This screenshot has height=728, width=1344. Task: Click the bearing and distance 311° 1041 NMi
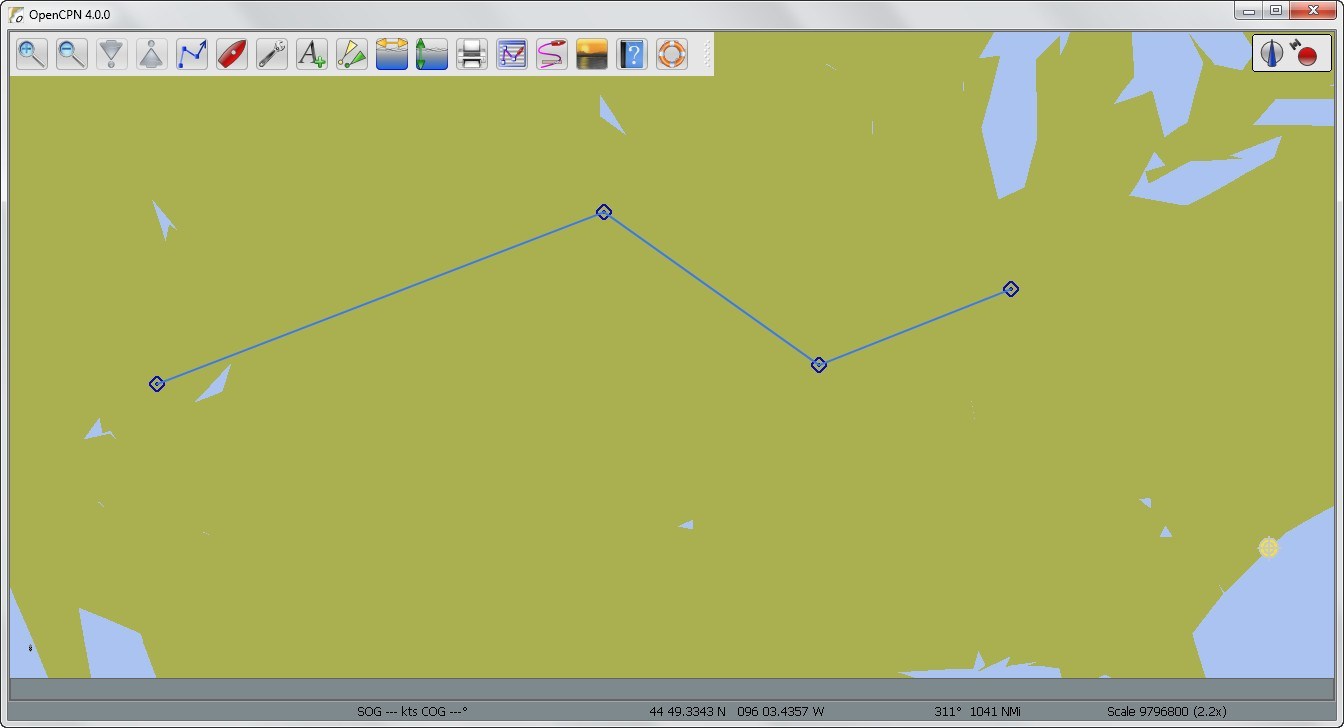coord(977,712)
